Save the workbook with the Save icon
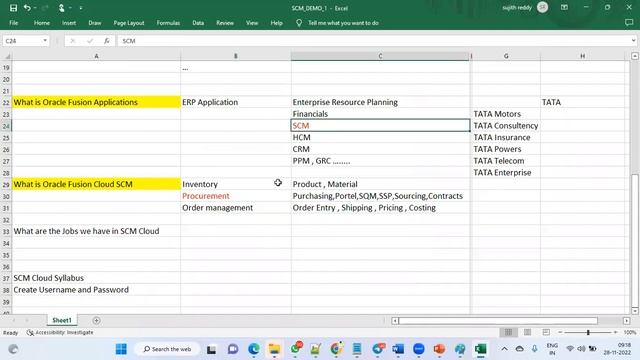This screenshot has height=360, width=640. (x=13, y=8)
